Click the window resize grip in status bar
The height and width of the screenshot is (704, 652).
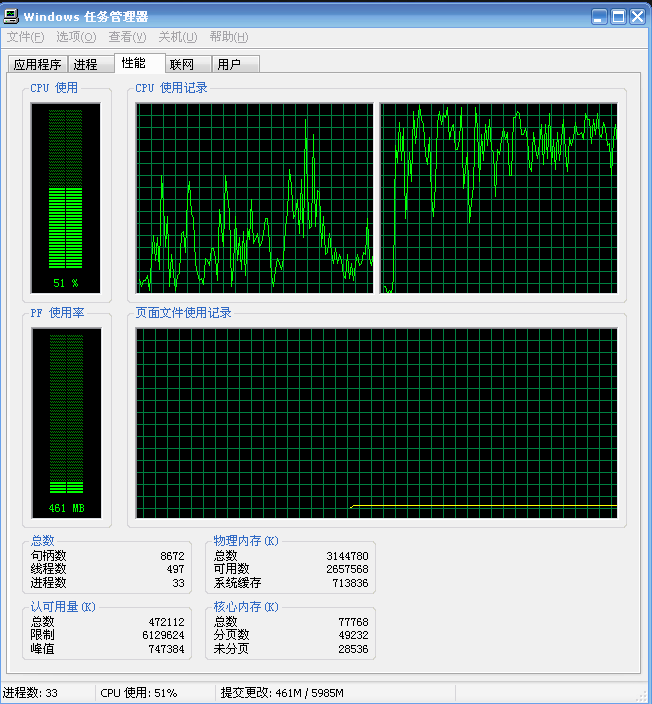[643, 696]
